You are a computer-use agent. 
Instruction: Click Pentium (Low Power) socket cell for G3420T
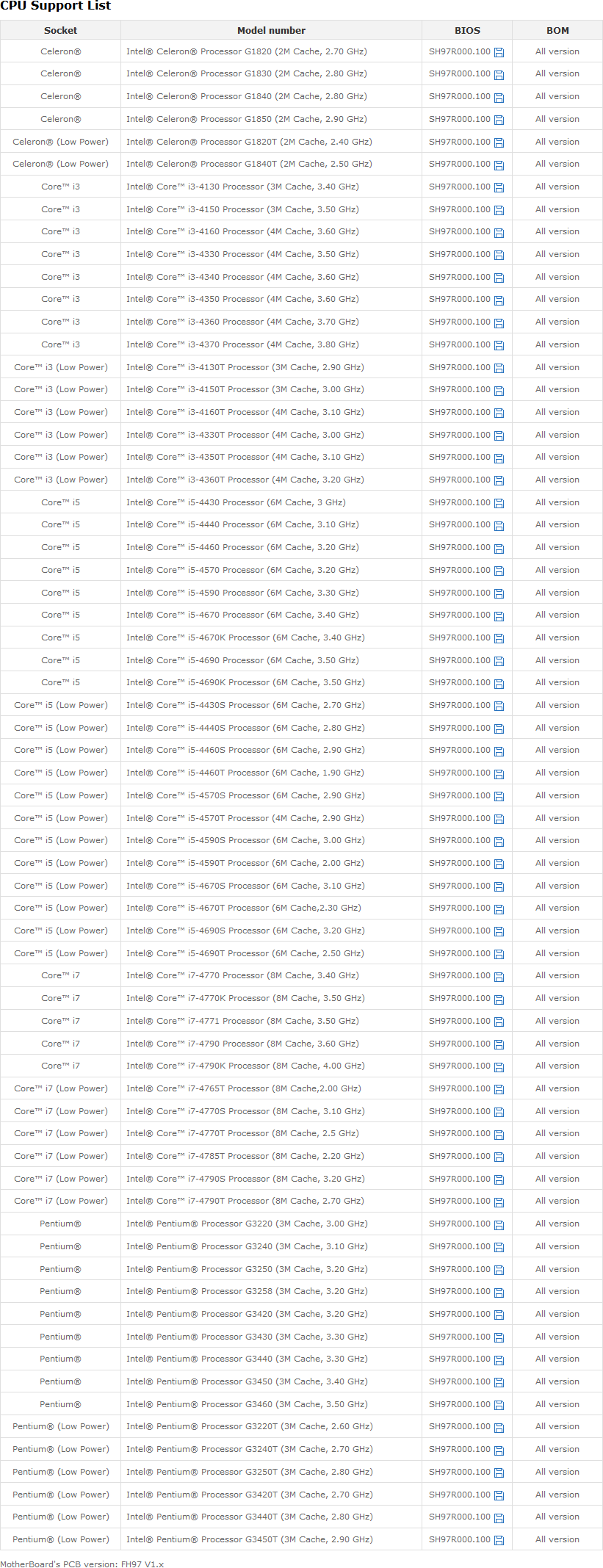tap(60, 1495)
